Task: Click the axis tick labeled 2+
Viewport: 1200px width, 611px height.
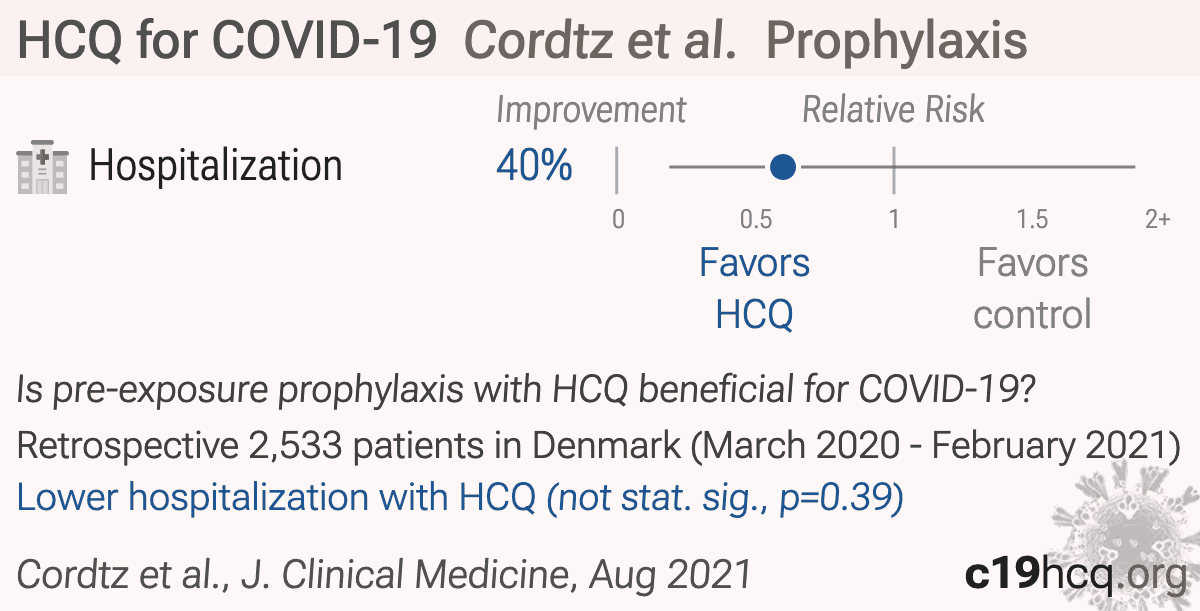Action: pyautogui.click(x=1157, y=219)
